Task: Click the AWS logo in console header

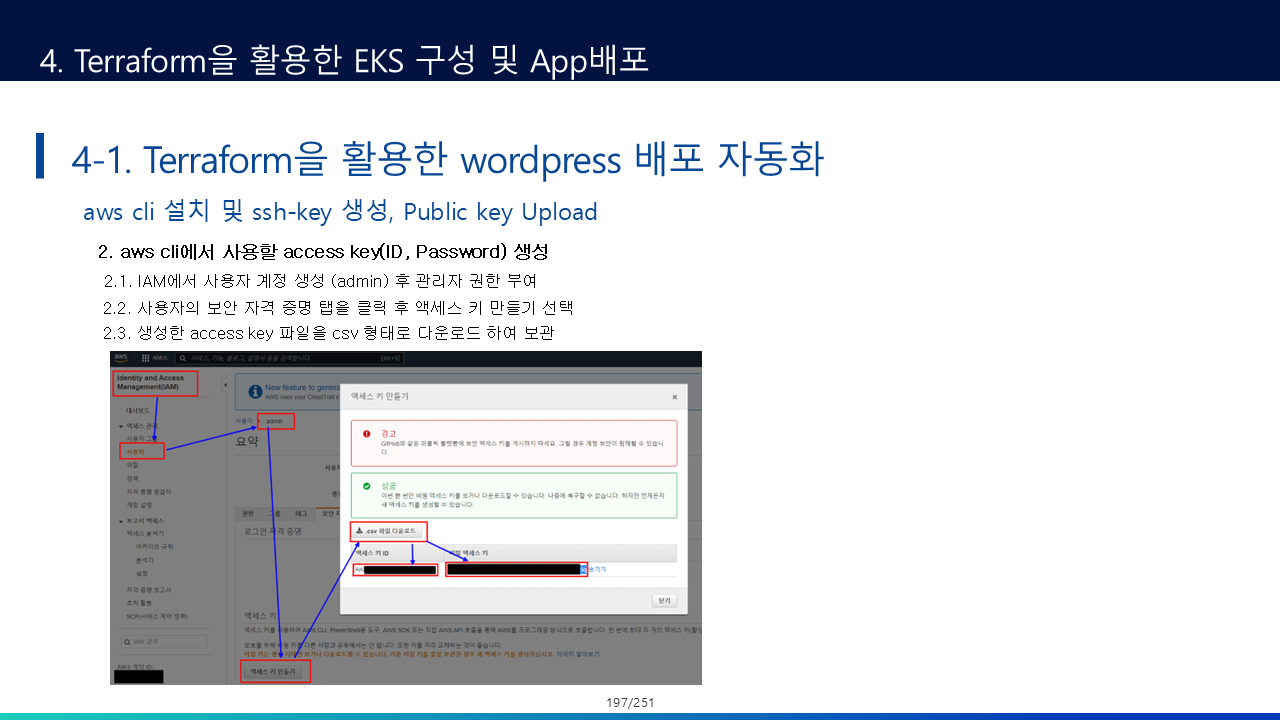Action: coord(121,357)
